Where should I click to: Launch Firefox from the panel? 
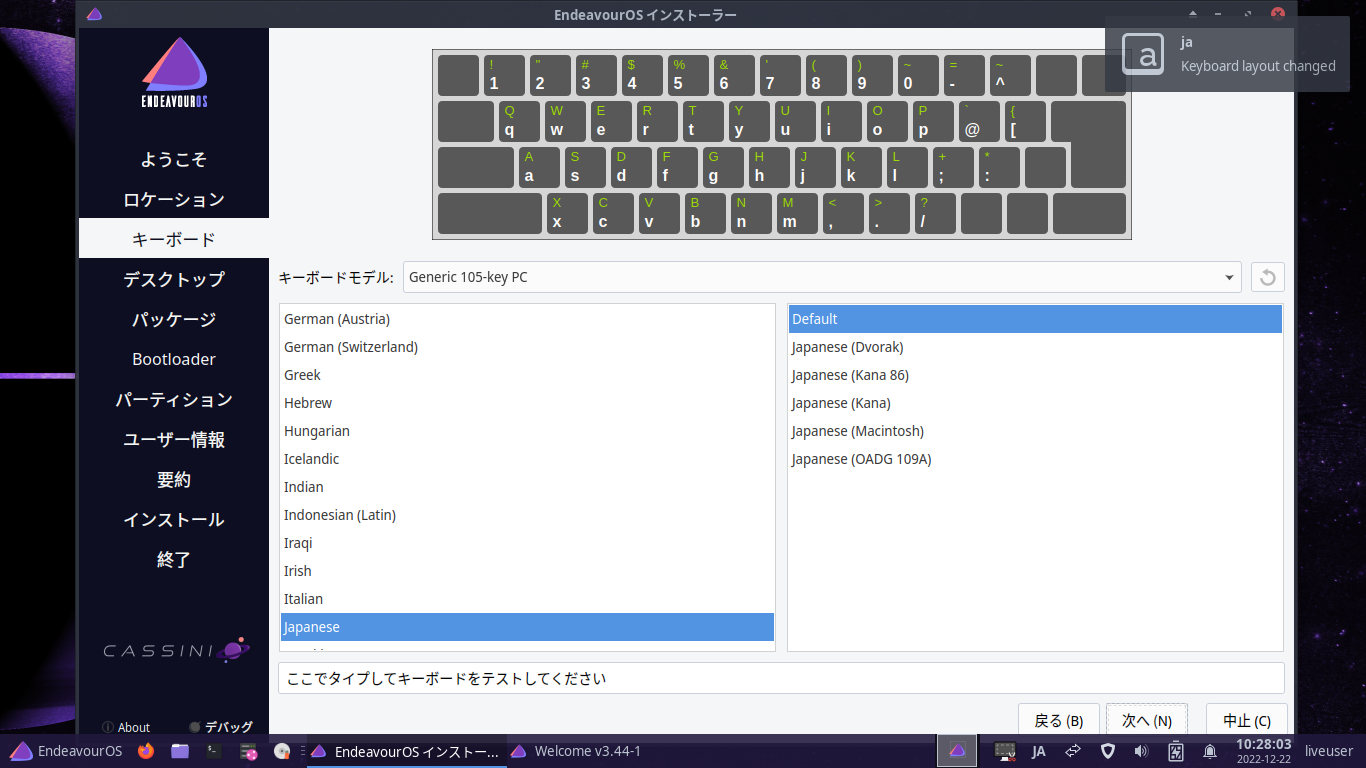146,751
